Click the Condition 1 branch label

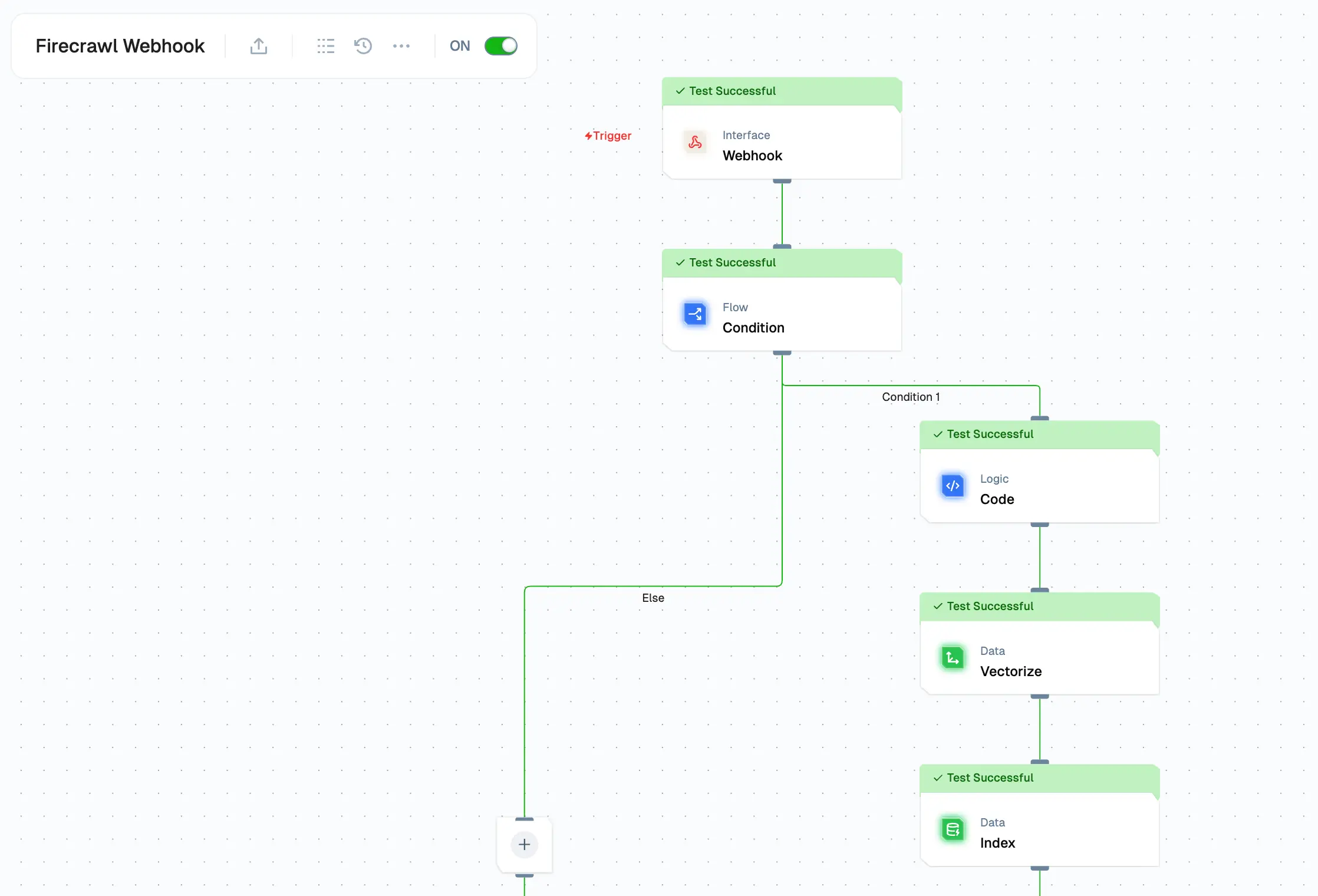pyautogui.click(x=911, y=397)
